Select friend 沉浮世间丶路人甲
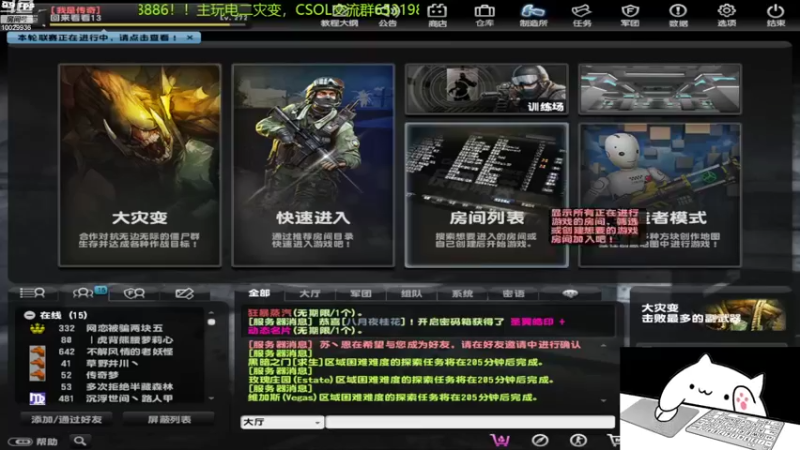This screenshot has width=800, height=450. [130, 398]
